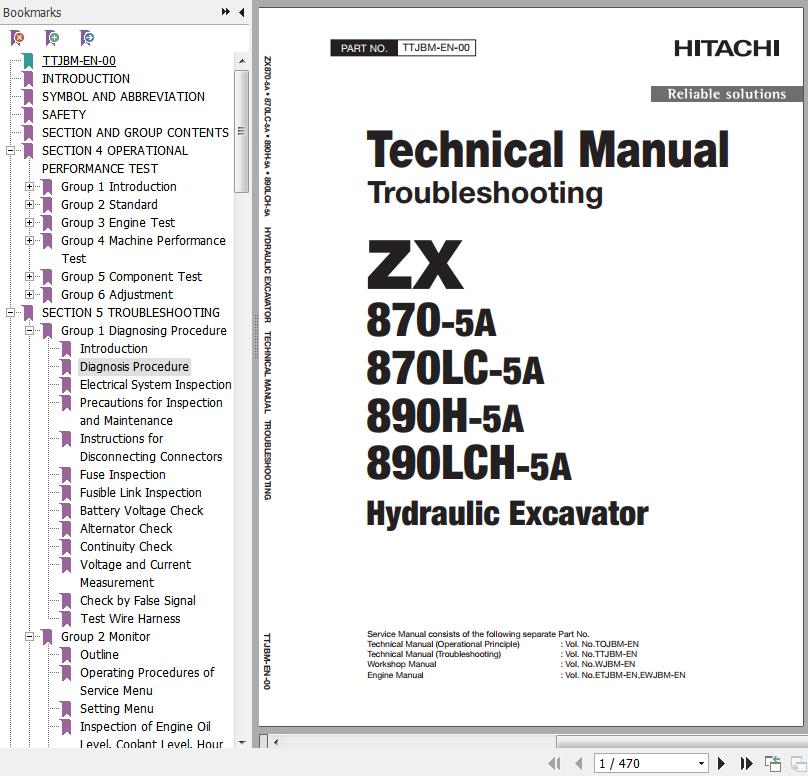Select the Group 2 Monitor bookmark

point(106,637)
